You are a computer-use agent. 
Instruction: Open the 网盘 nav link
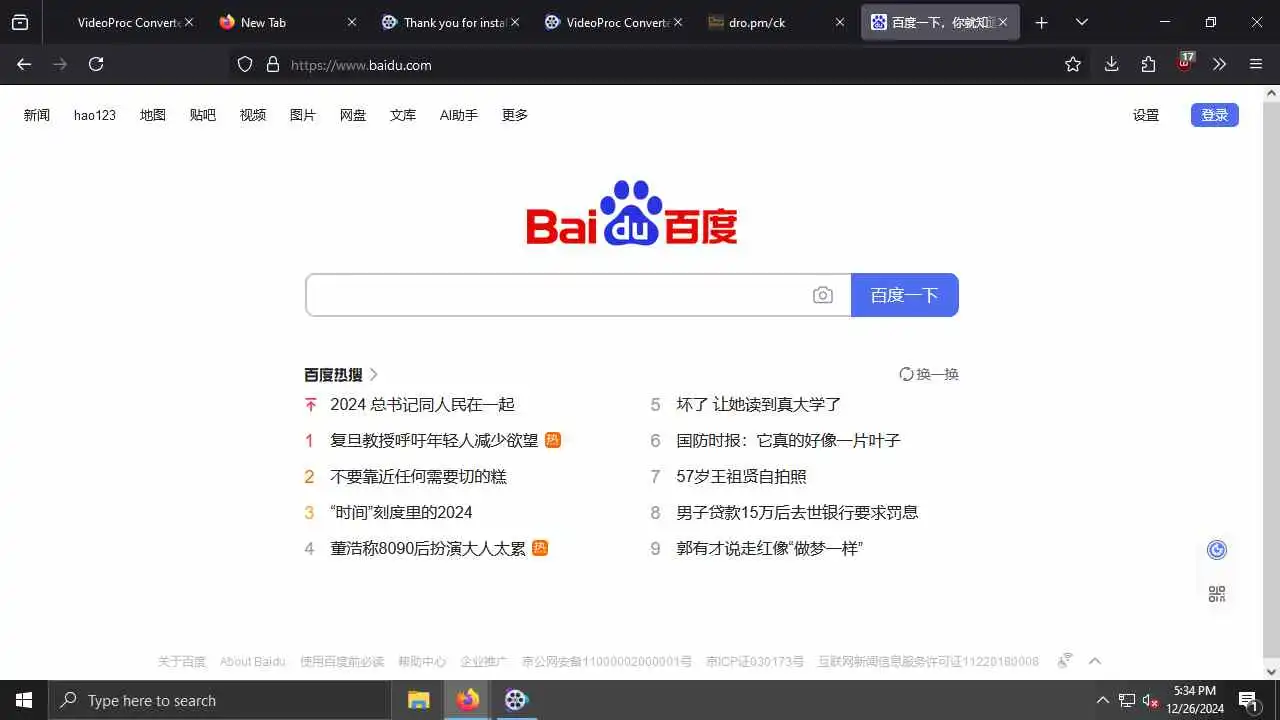click(353, 115)
